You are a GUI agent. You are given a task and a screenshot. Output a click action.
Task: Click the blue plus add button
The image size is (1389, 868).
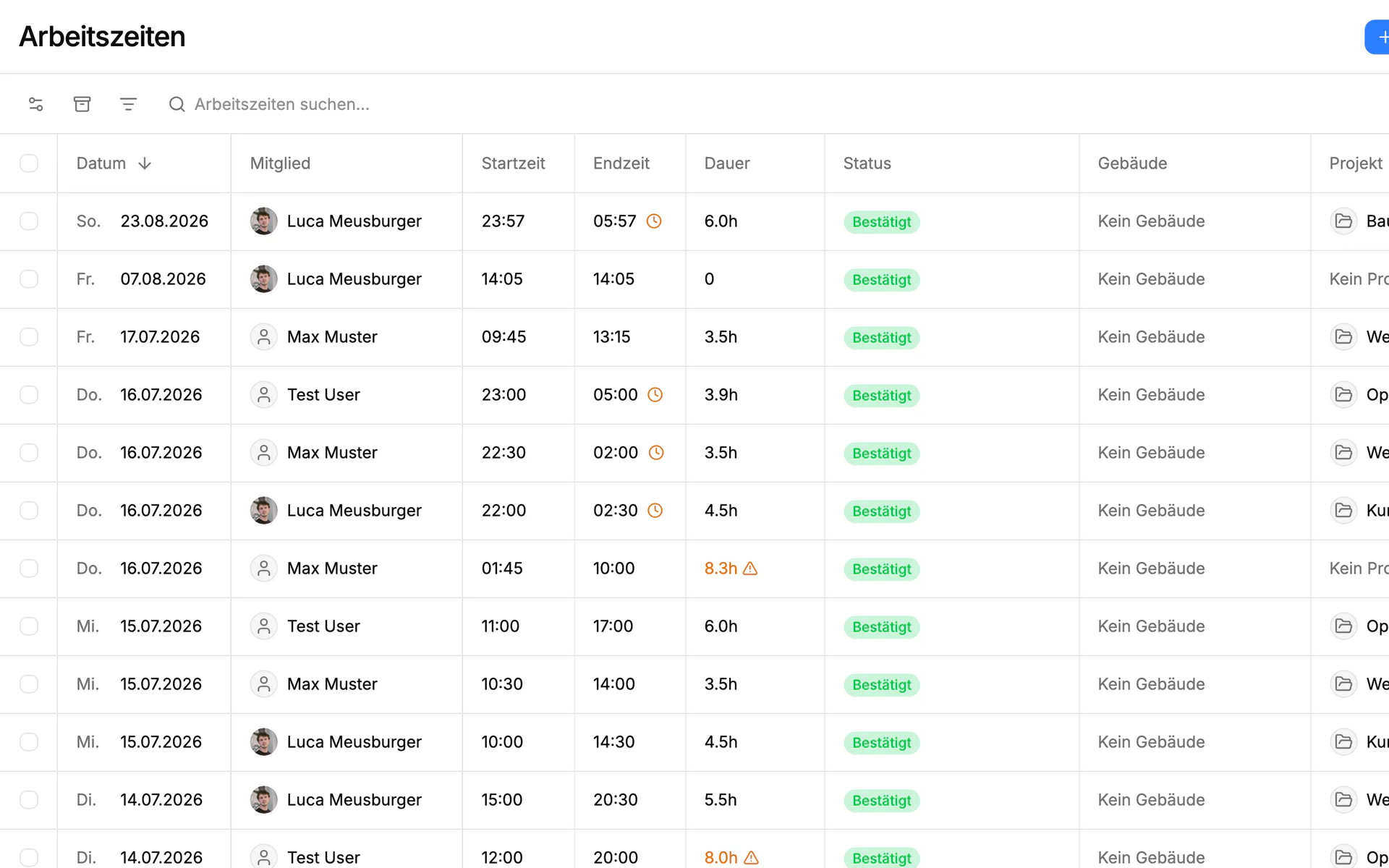coord(1377,37)
